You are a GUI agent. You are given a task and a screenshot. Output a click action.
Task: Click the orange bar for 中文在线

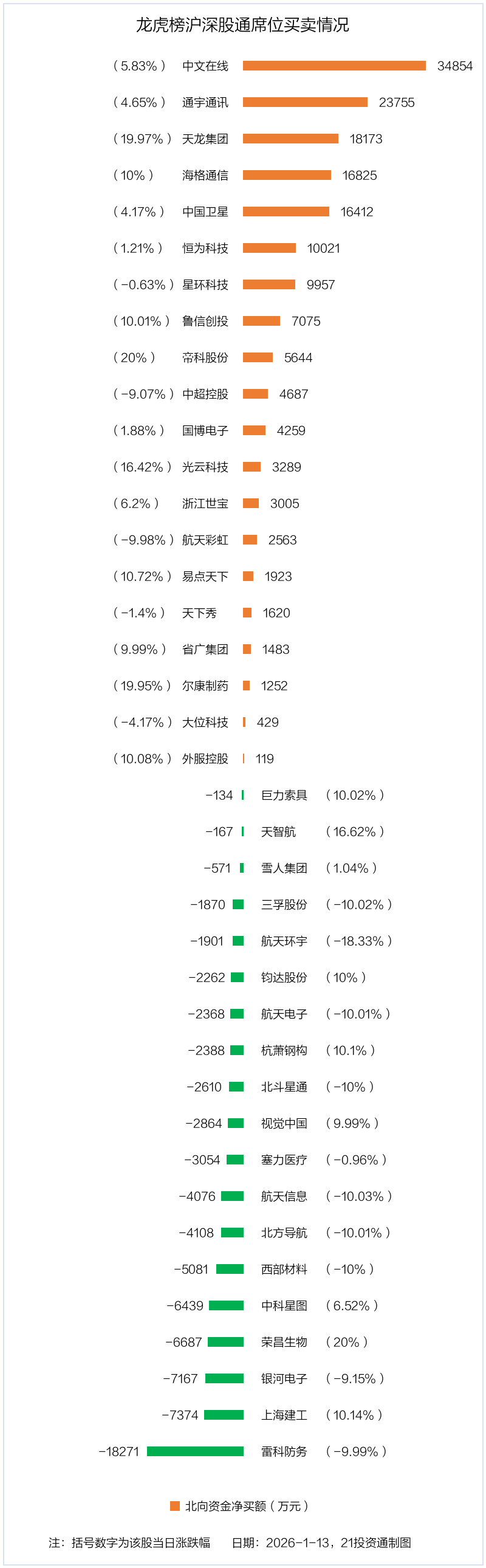[334, 66]
